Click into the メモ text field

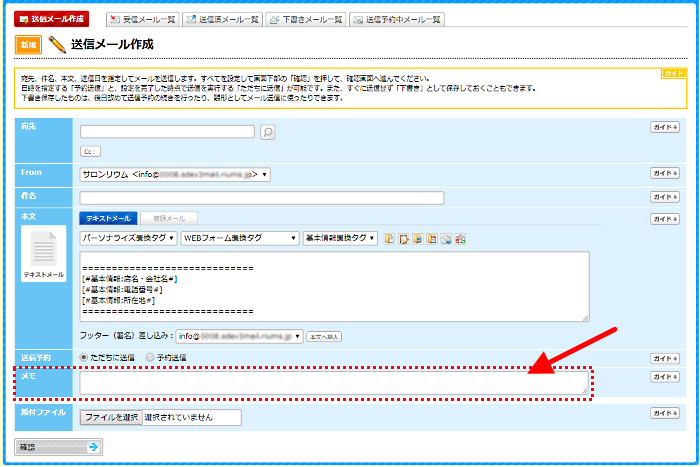pyautogui.click(x=334, y=383)
